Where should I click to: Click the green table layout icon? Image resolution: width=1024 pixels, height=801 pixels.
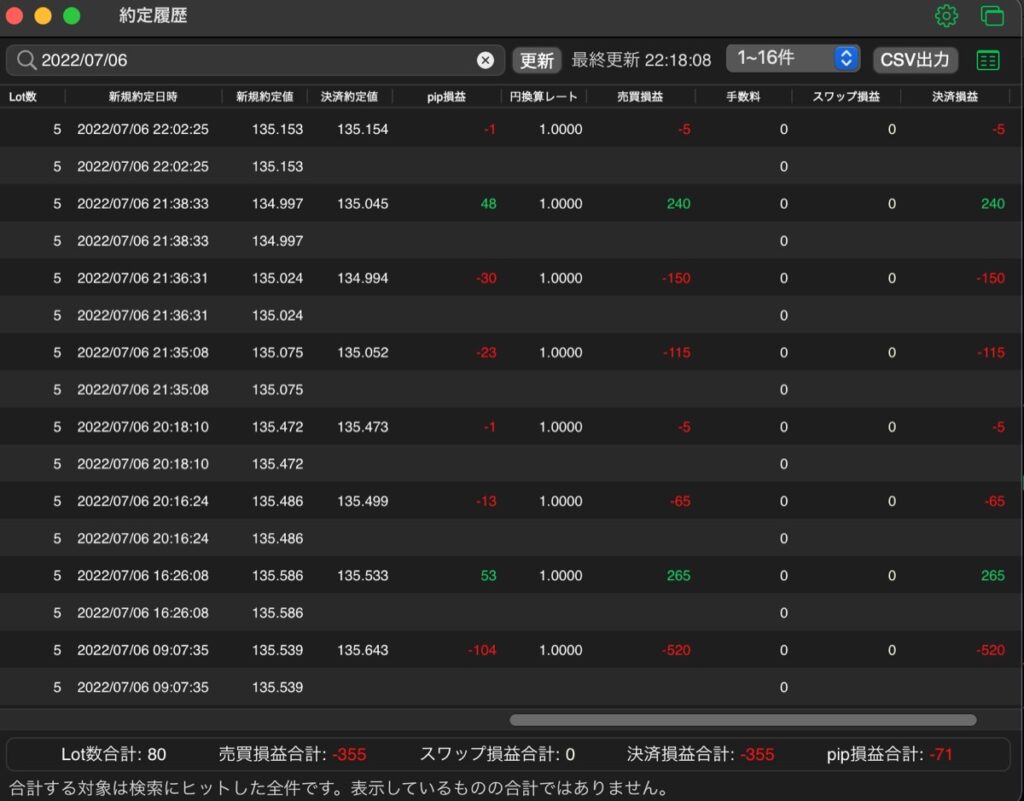pos(987,60)
